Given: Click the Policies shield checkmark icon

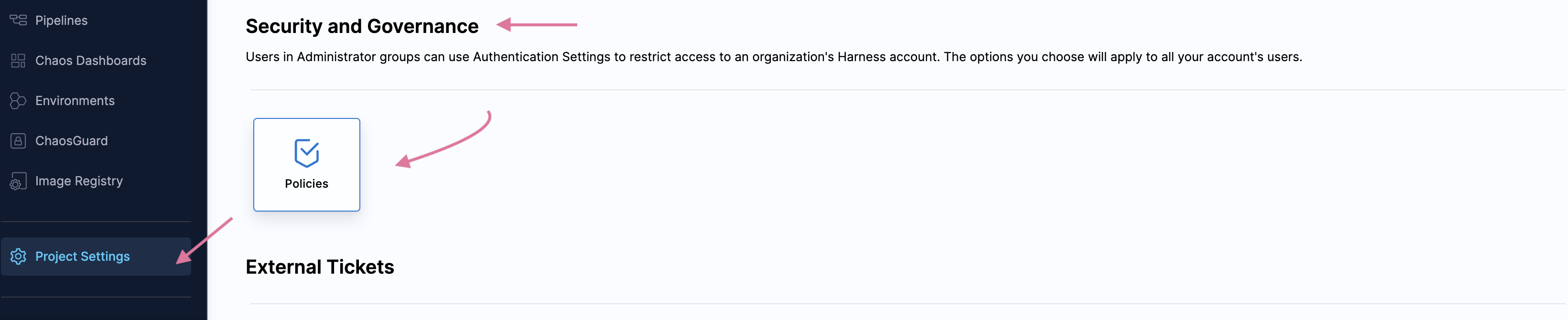Looking at the screenshot, I should 306,153.
